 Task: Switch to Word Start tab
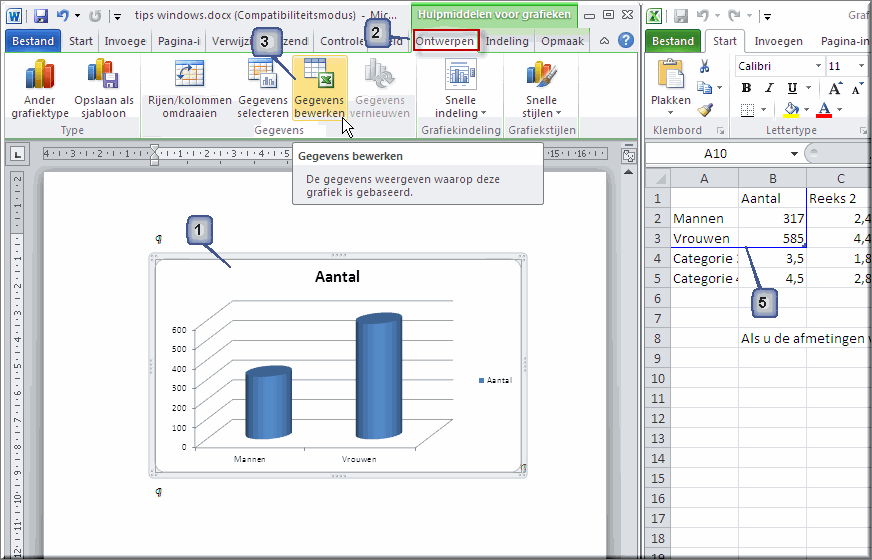(81, 41)
